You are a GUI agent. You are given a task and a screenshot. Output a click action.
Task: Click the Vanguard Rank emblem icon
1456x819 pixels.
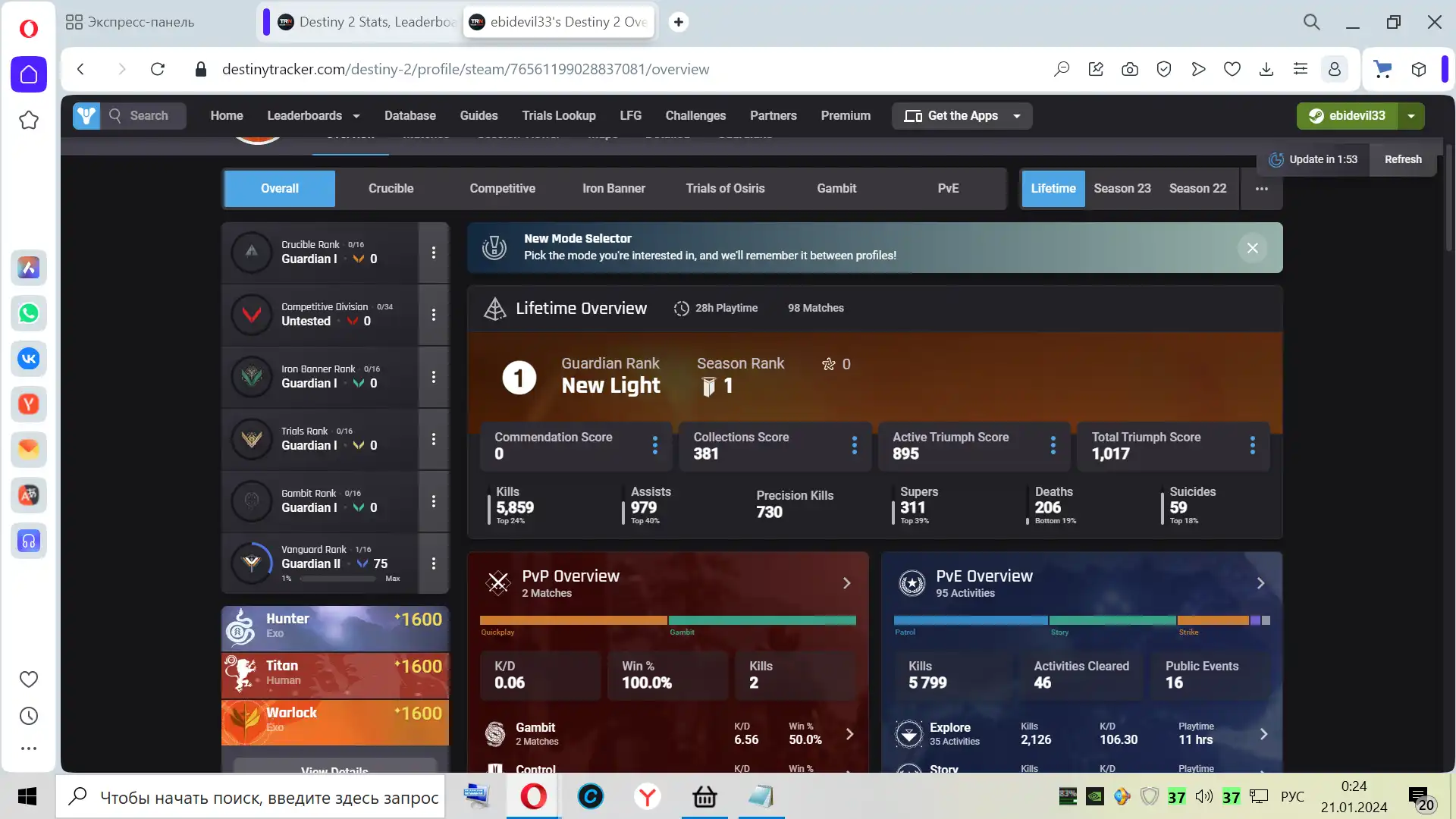pos(252,563)
